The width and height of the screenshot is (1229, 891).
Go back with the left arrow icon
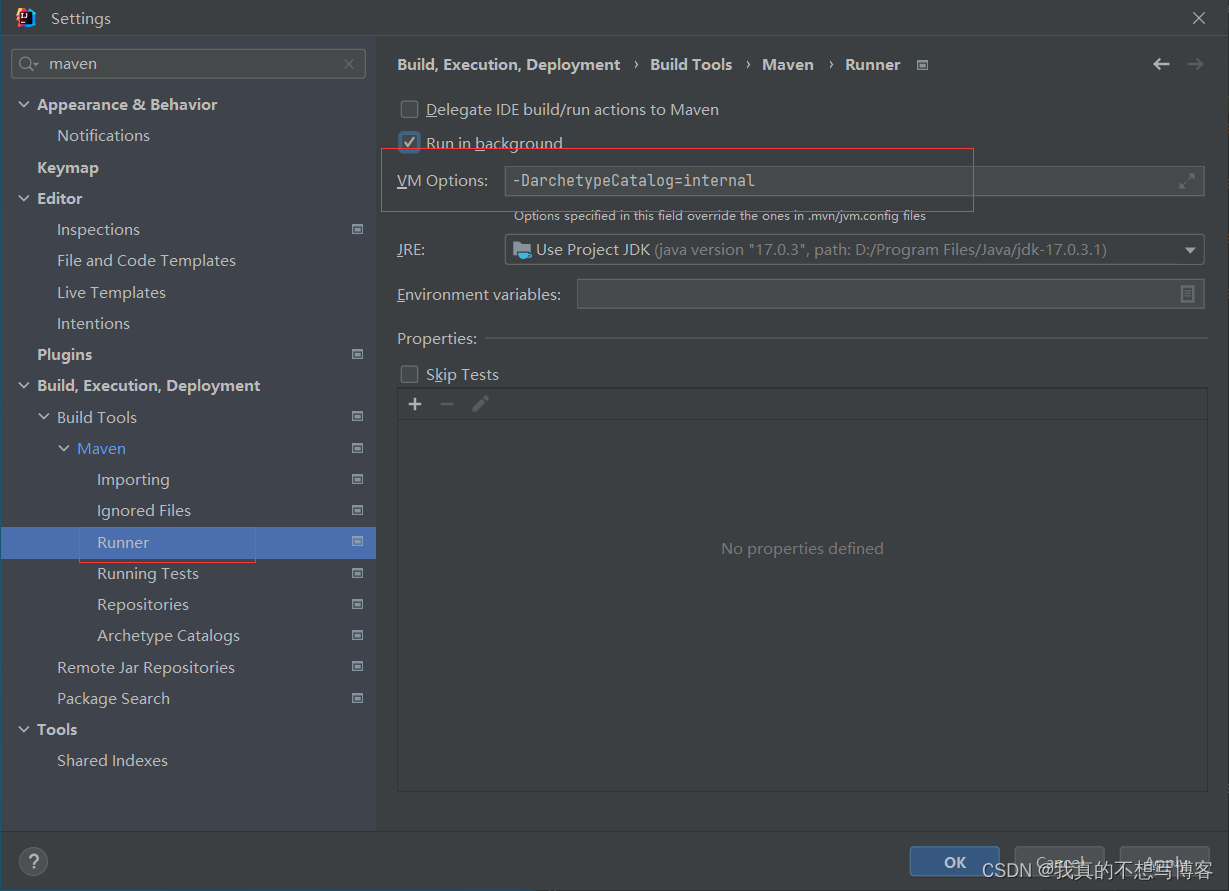[1161, 64]
